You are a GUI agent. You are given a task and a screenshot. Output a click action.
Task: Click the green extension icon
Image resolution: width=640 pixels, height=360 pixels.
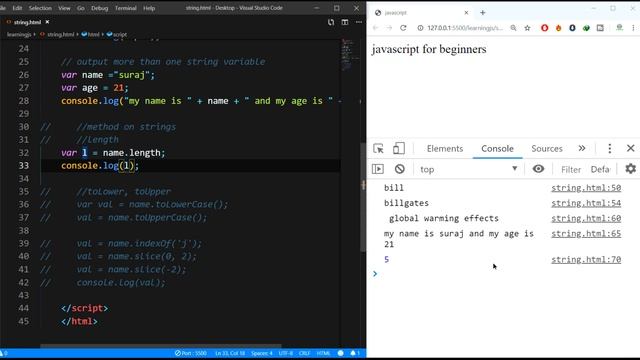(x=586, y=28)
